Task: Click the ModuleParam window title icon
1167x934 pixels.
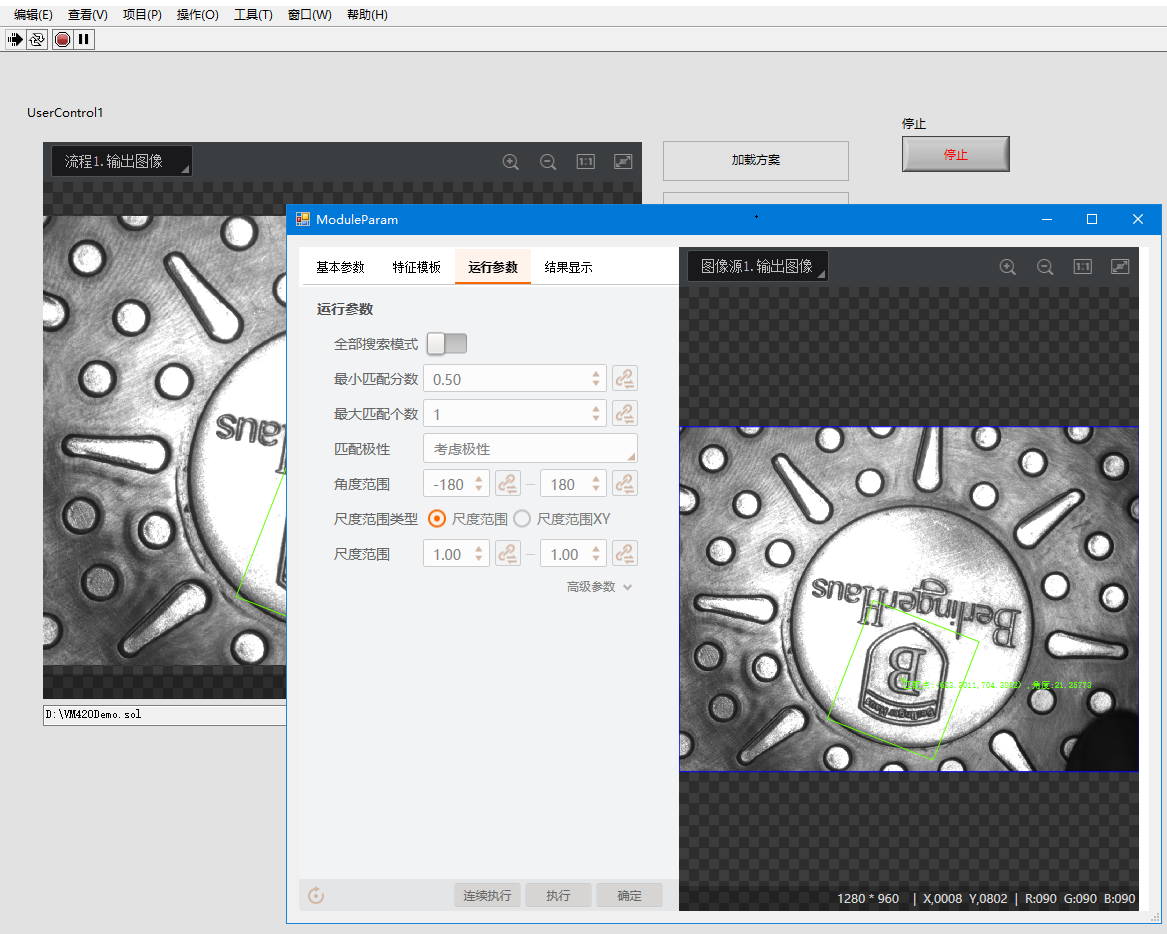Action: pos(303,219)
